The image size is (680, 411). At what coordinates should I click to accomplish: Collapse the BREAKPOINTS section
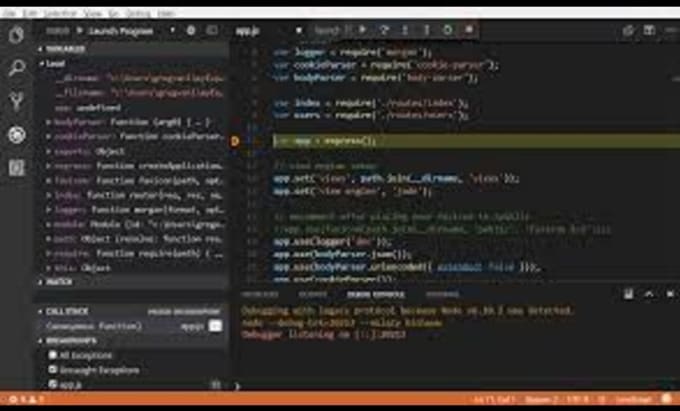point(130,341)
